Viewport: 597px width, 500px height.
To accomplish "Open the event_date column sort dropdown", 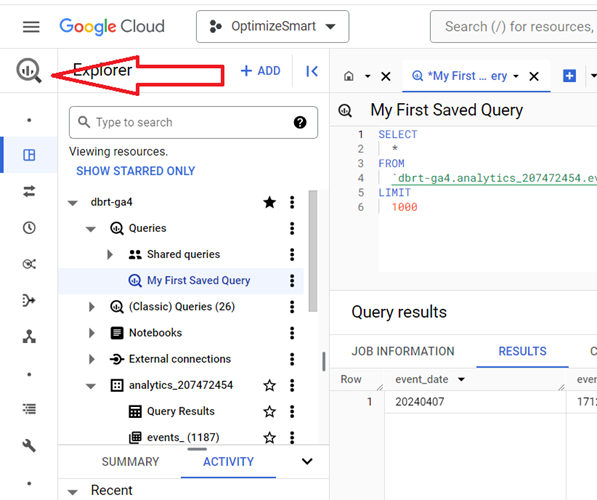I will (x=461, y=379).
